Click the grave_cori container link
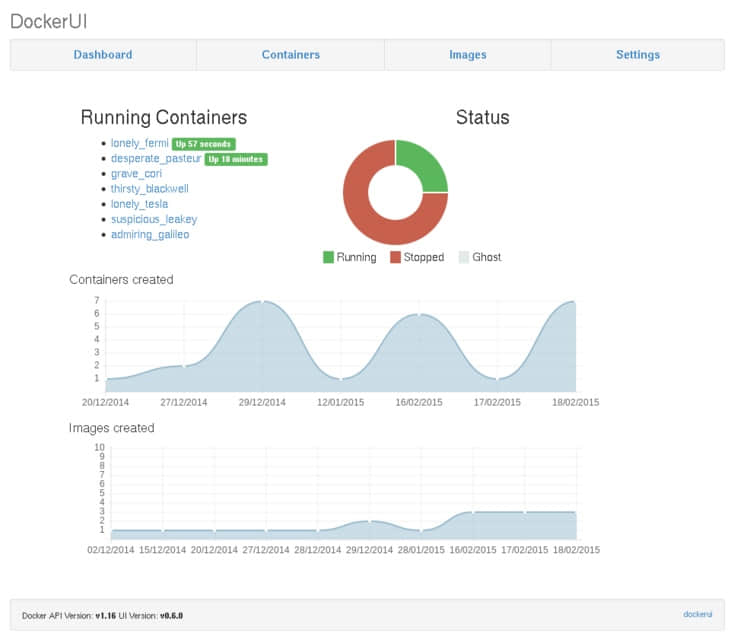Screen dimensions: 734x644 136,174
